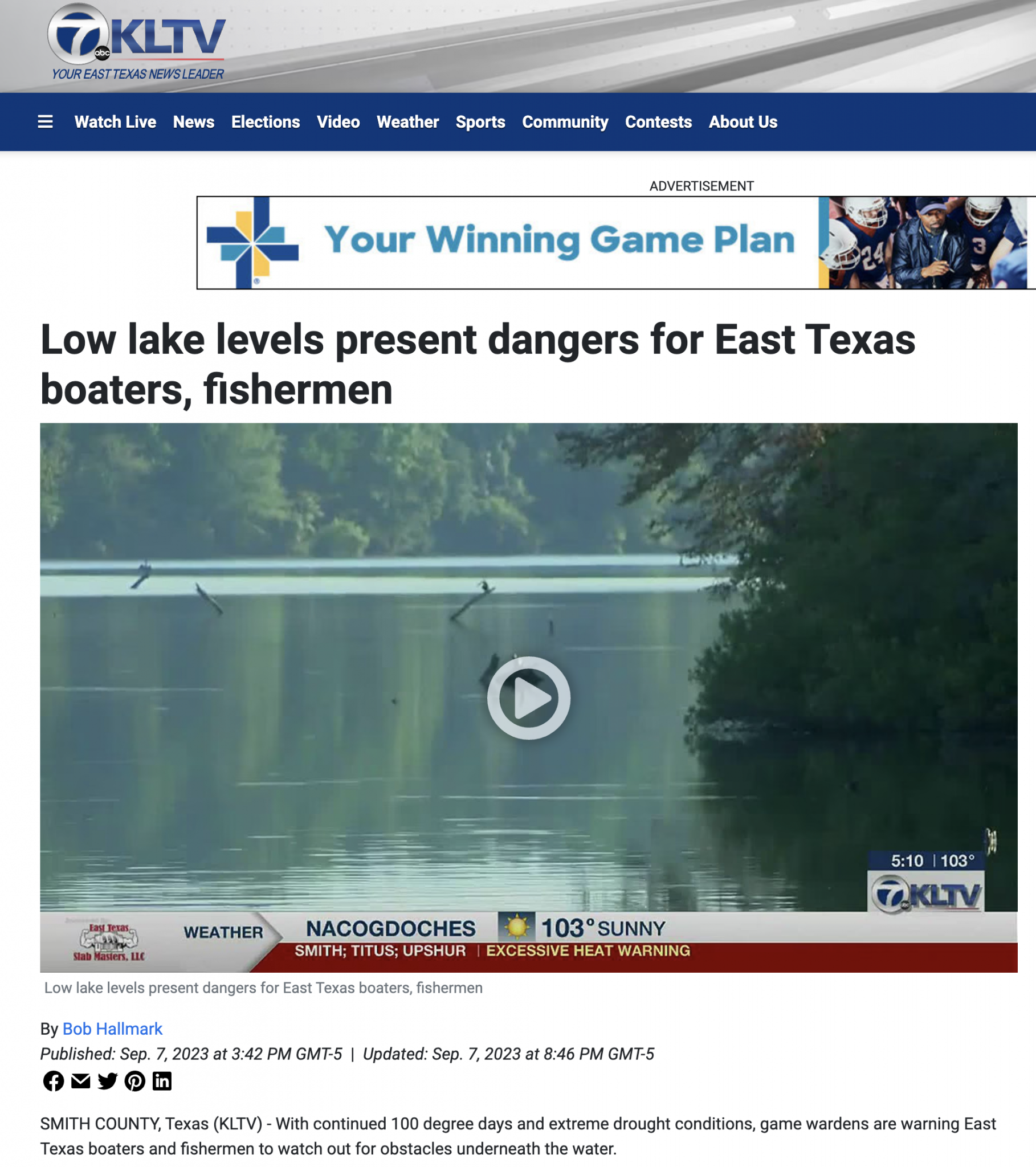The image size is (1036, 1167).
Task: Open the Community menu item
Action: (565, 121)
